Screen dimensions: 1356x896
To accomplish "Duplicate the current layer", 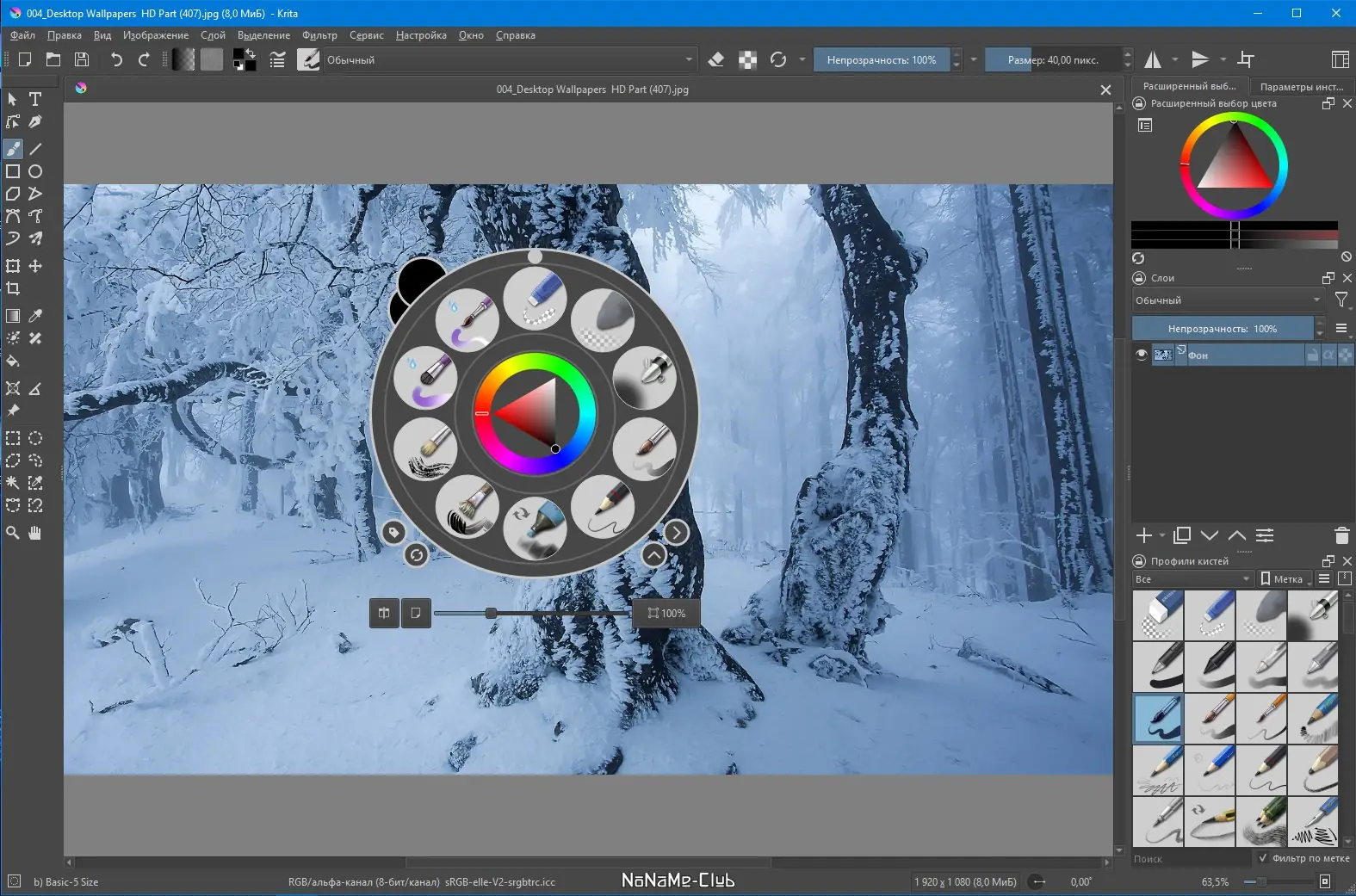I will click(1182, 535).
